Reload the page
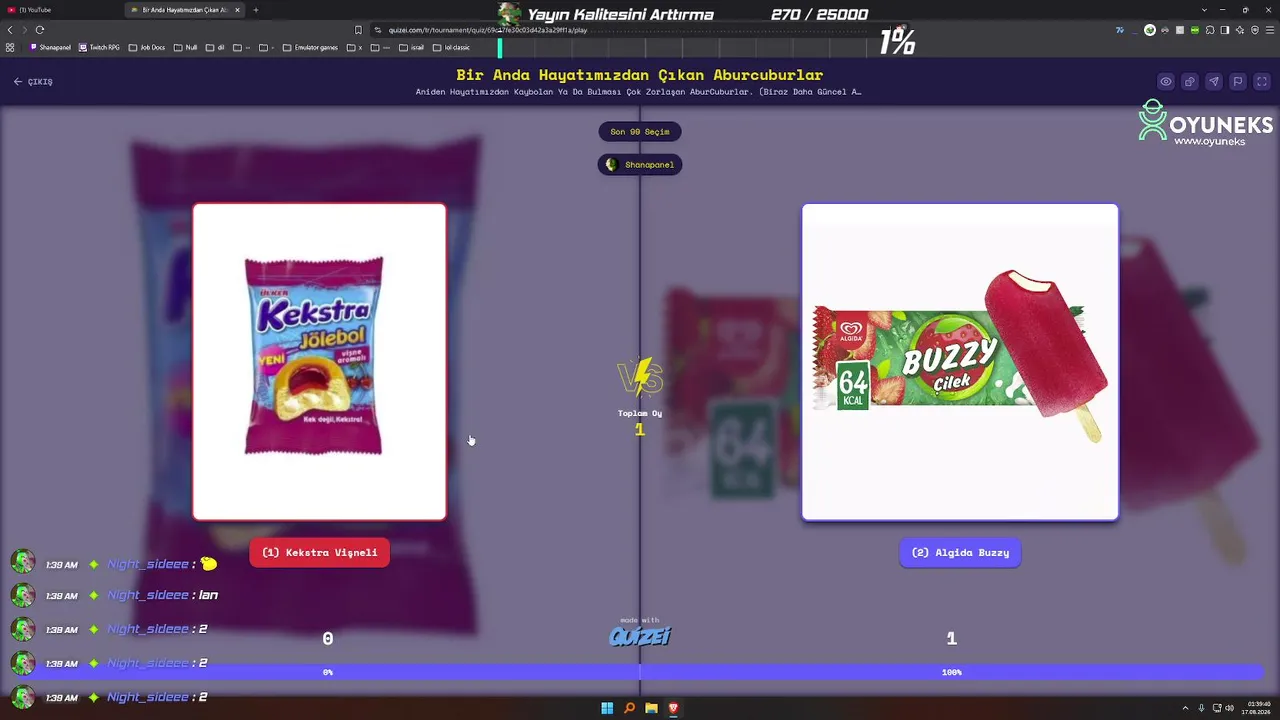 40,30
